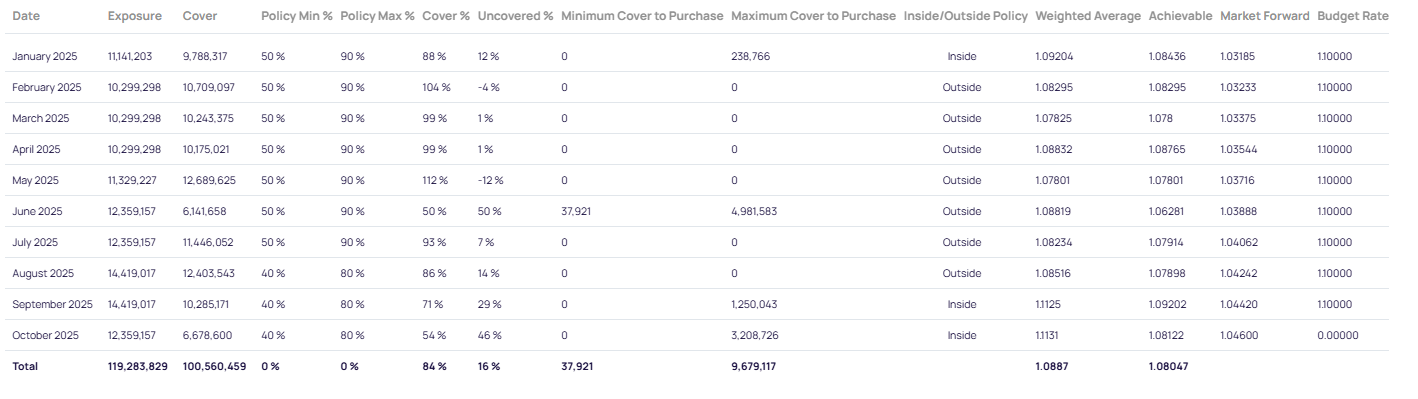
Task: Select the Cover % column header
Action: [445, 17]
